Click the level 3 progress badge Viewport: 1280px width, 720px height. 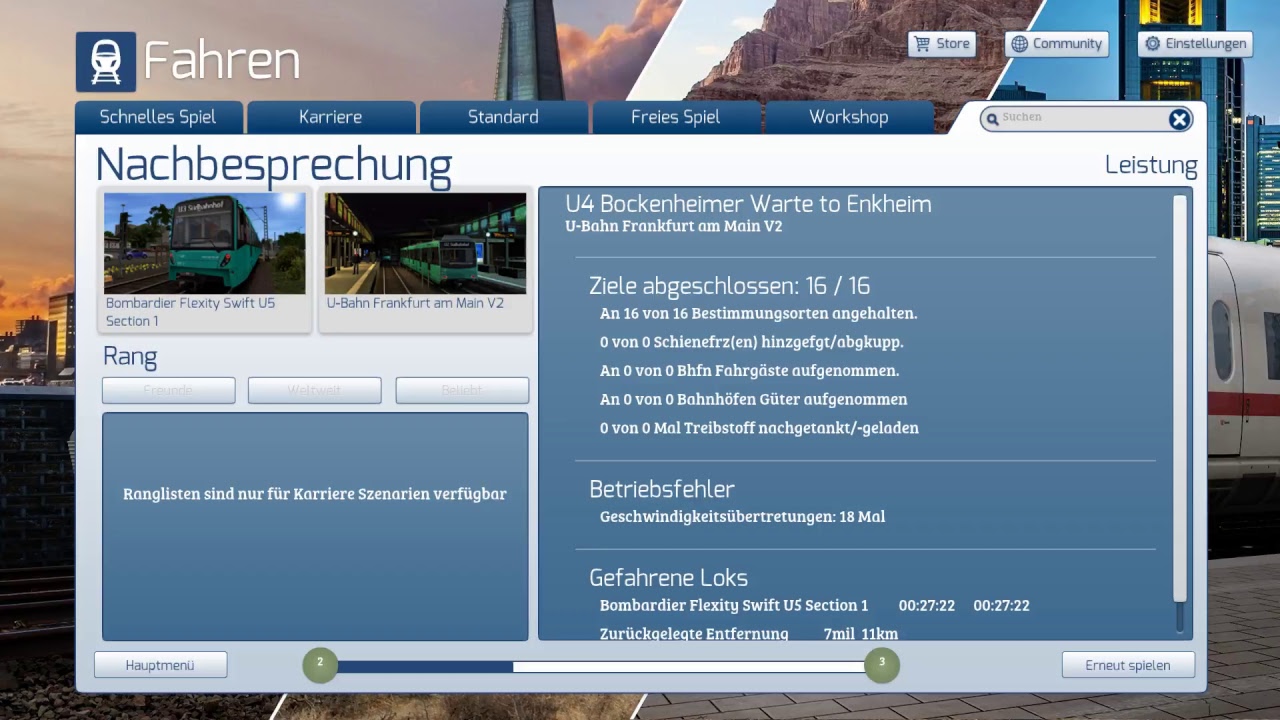(x=882, y=665)
